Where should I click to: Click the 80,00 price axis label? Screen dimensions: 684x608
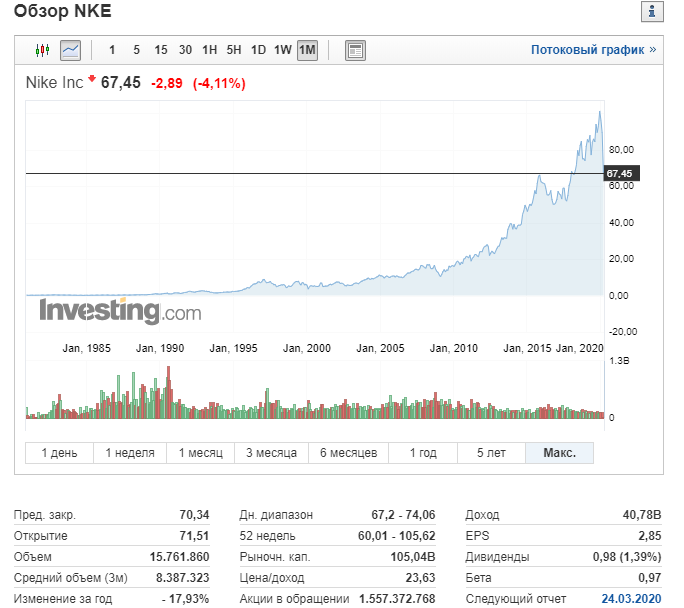coord(621,150)
